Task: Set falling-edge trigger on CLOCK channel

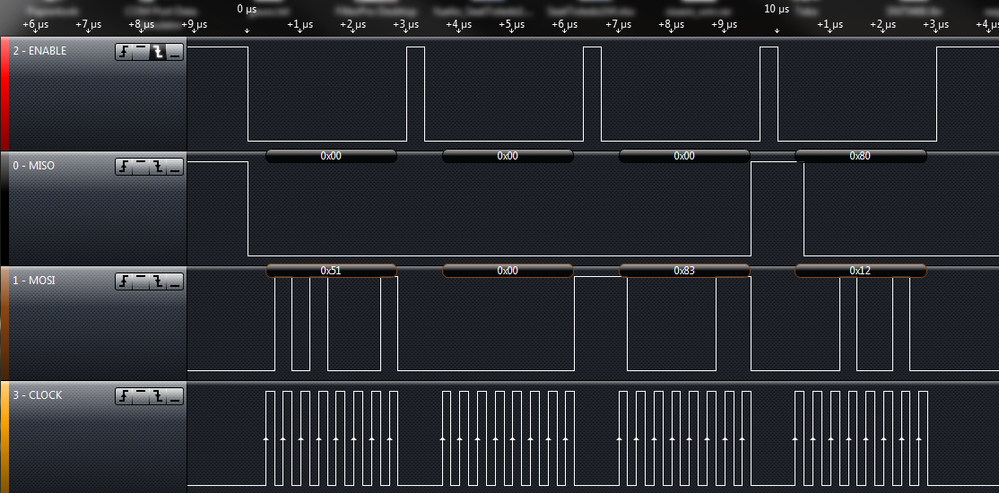Action: (158, 396)
